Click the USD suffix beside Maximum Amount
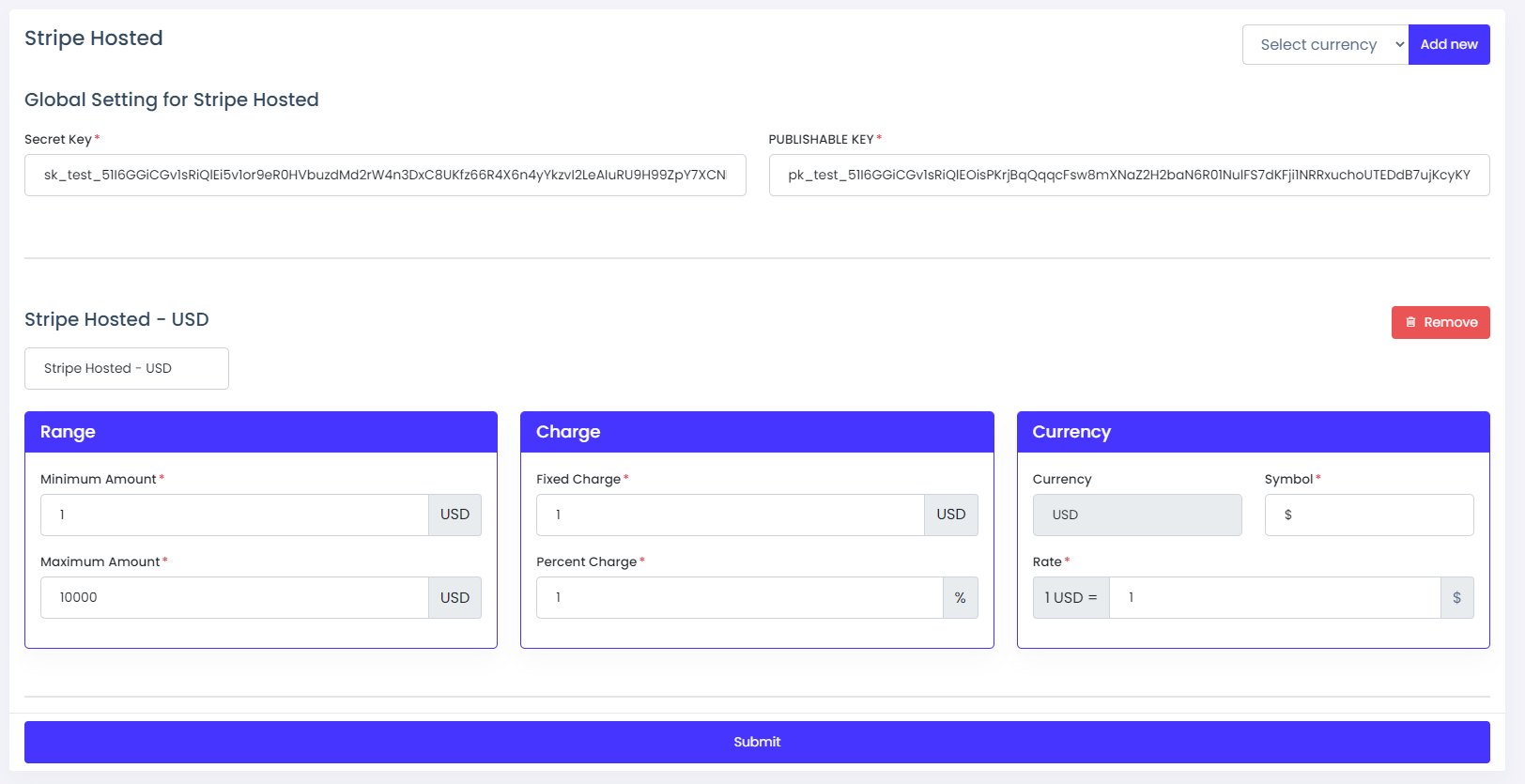Viewport: 1525px width, 784px height. click(455, 597)
